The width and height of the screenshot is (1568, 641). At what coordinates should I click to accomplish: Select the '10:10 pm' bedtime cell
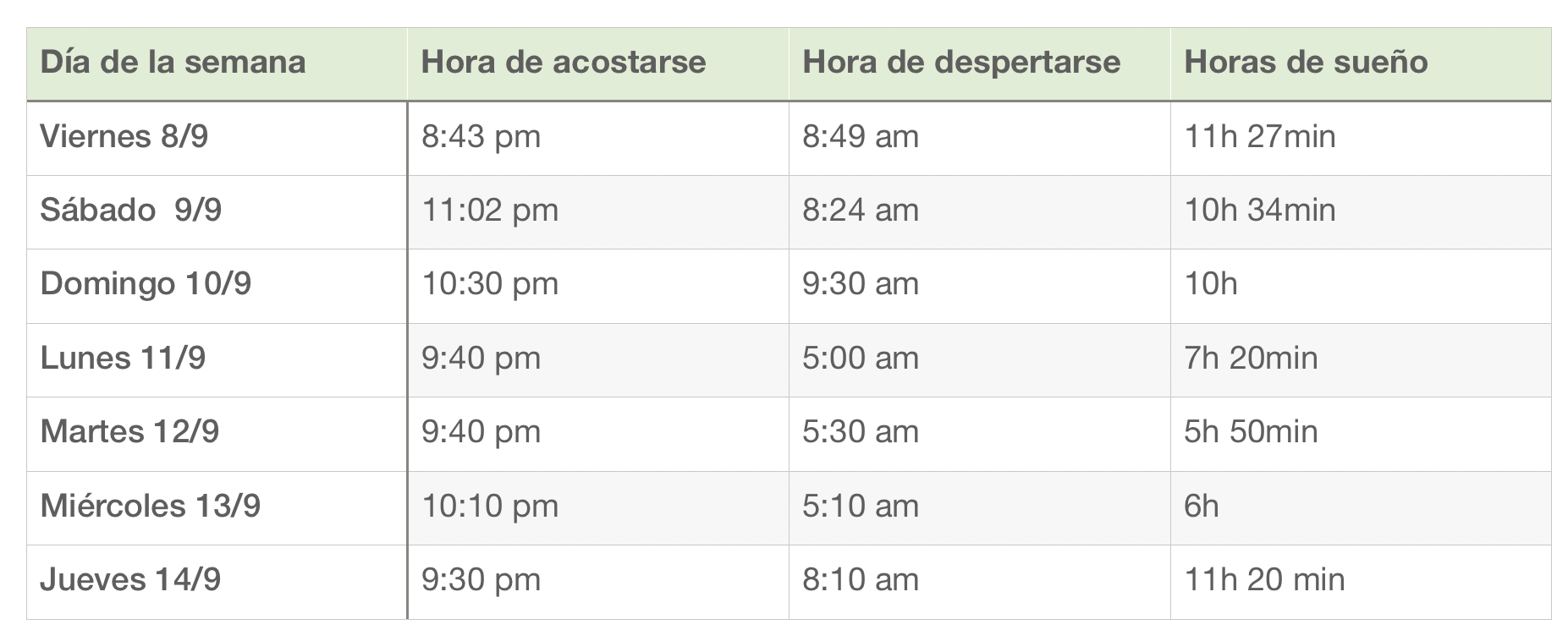(490, 507)
